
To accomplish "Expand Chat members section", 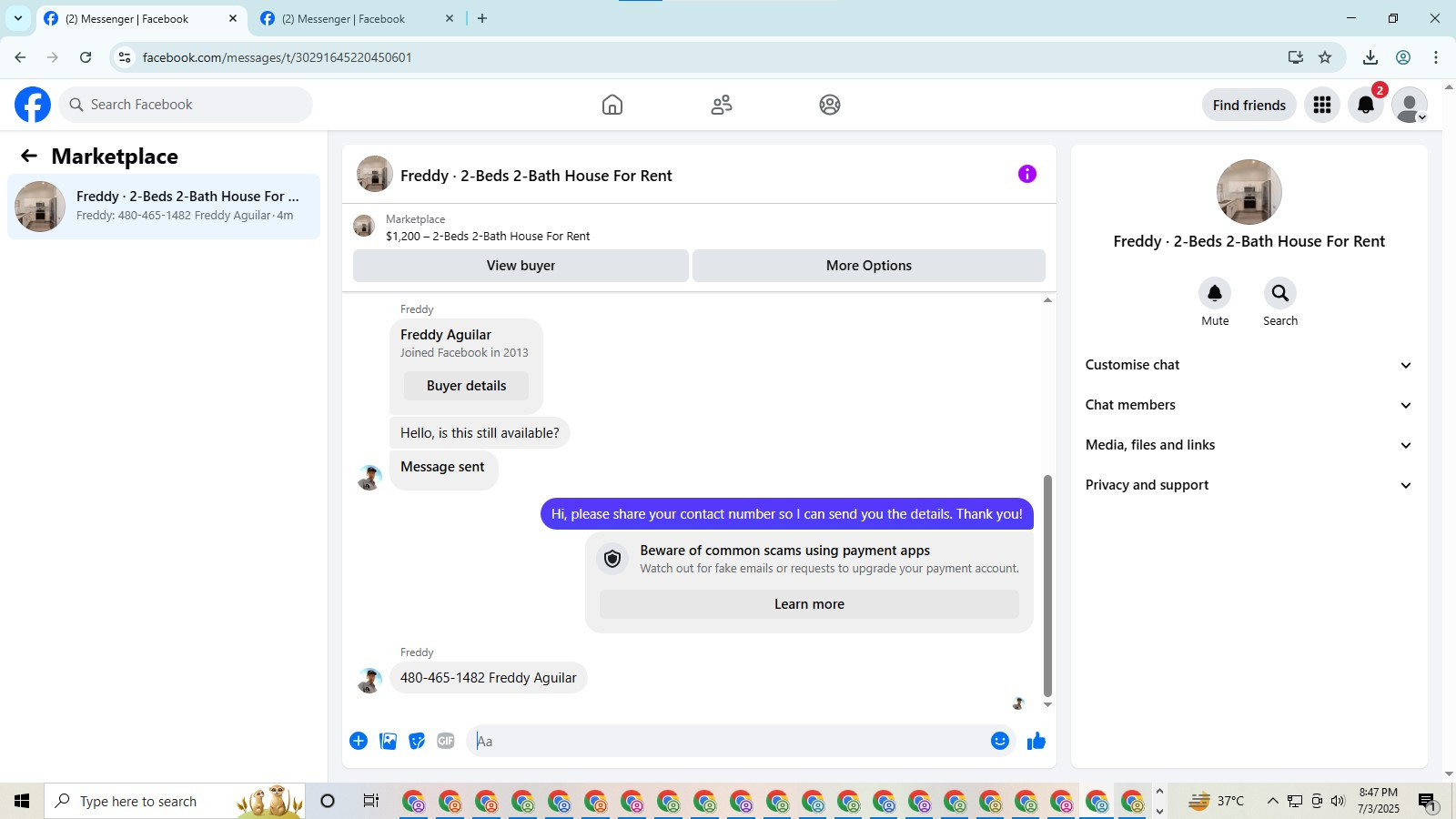I will click(1249, 405).
